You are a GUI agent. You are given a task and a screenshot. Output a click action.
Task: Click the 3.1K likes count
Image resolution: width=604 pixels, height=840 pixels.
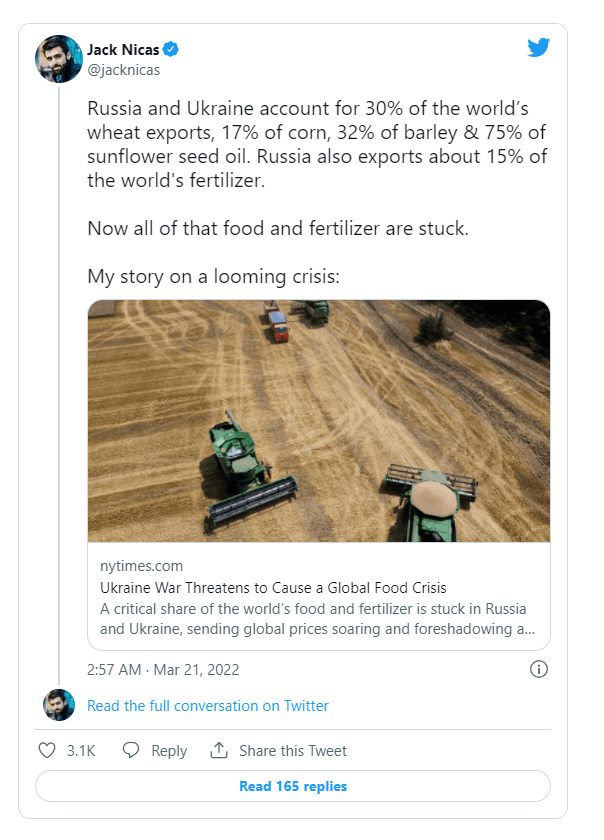tap(80, 750)
